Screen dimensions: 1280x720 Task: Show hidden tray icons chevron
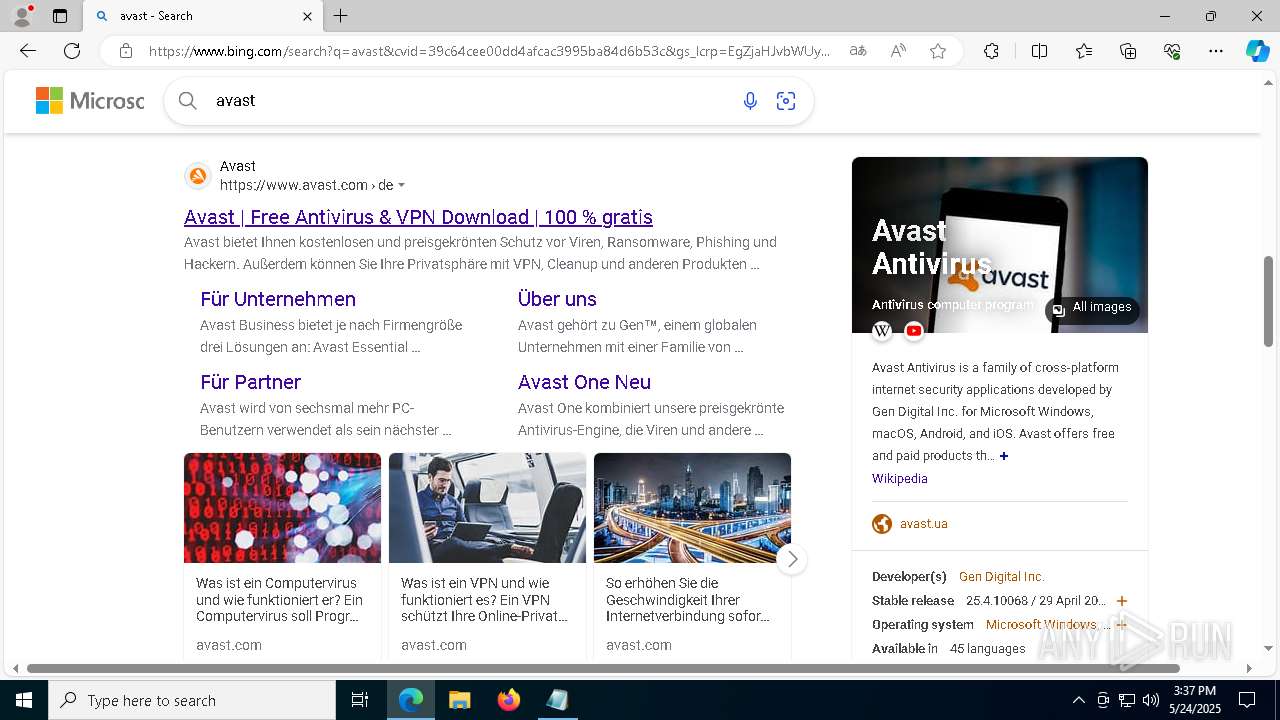click(x=1078, y=700)
